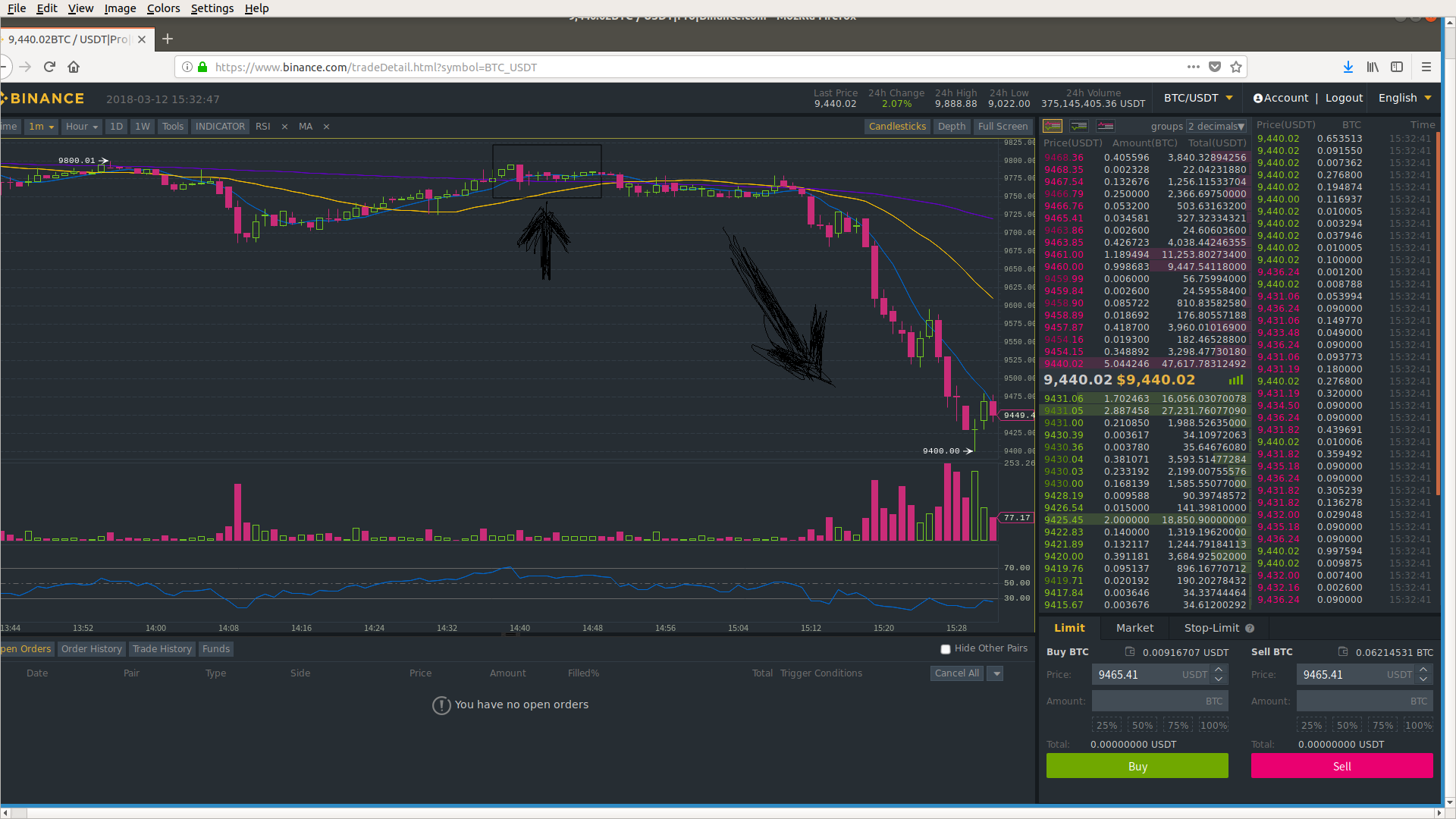Open the Funds tab

pos(216,649)
